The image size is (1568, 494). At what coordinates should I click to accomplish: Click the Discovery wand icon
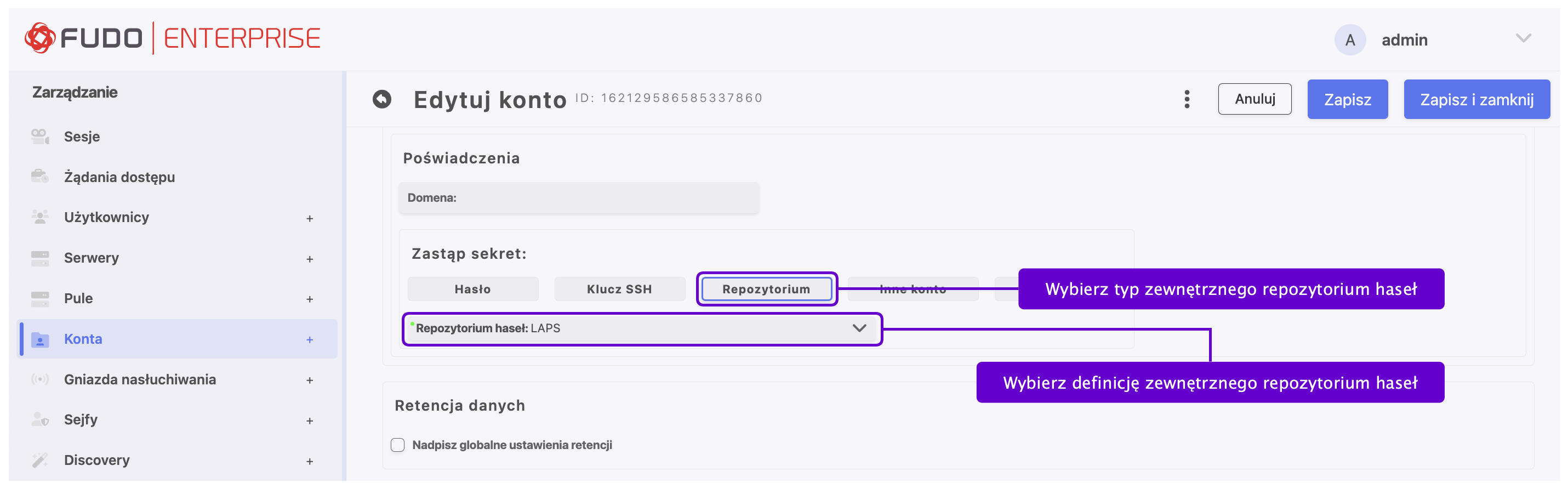(40, 460)
